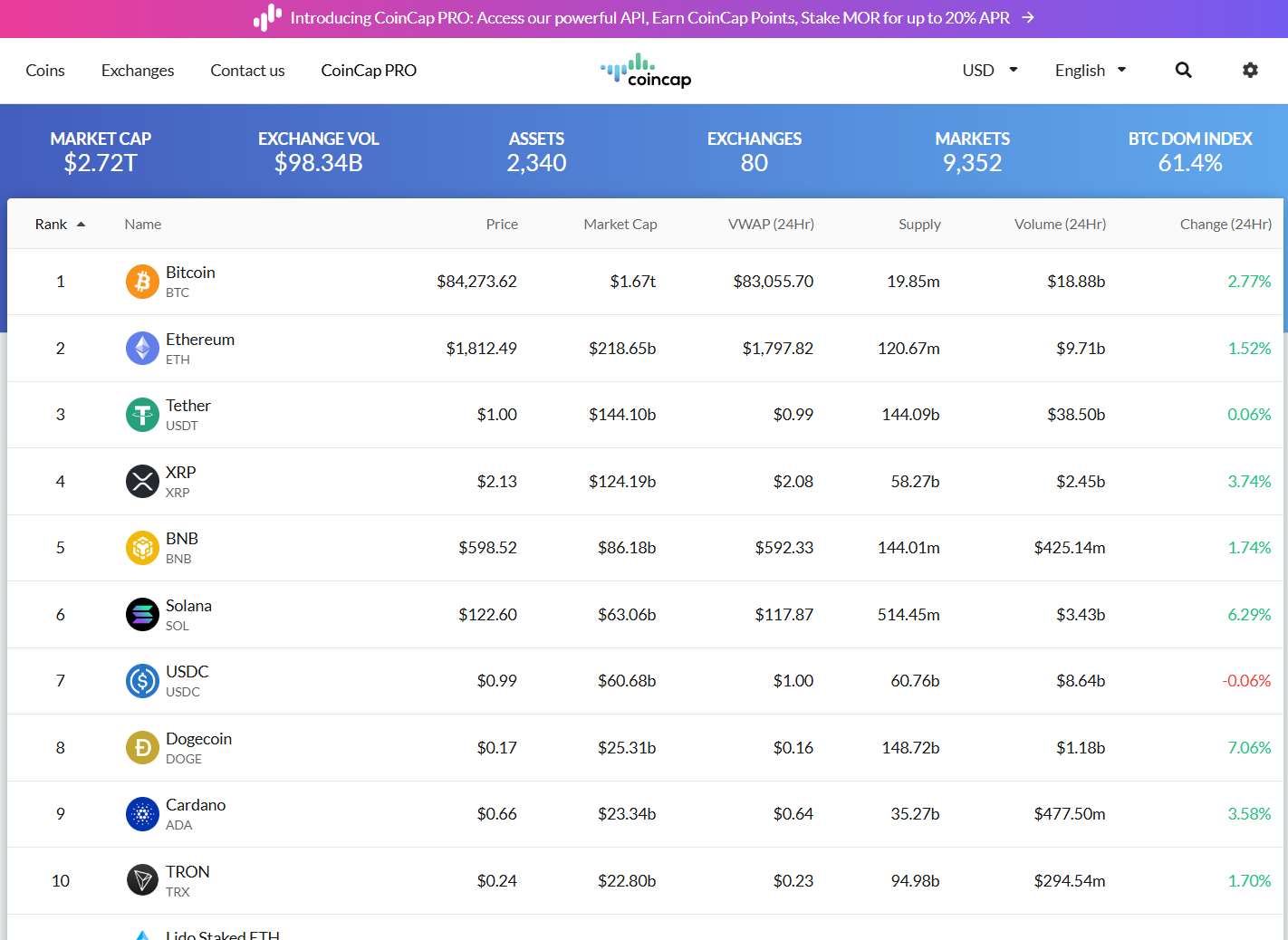Click Dogecoin market cap $25.31b
The height and width of the screenshot is (940, 1288).
click(627, 748)
